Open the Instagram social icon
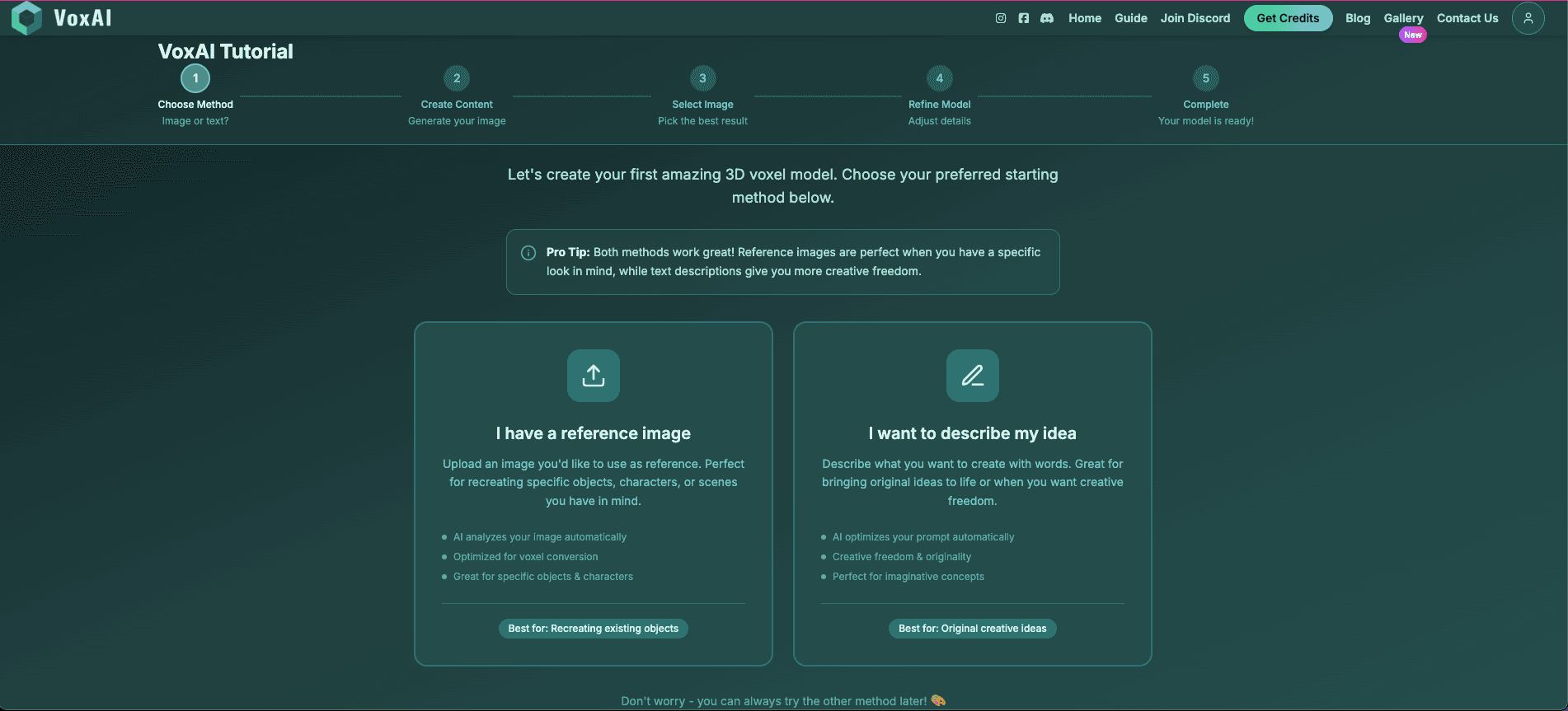This screenshot has height=711, width=1568. click(x=1000, y=18)
